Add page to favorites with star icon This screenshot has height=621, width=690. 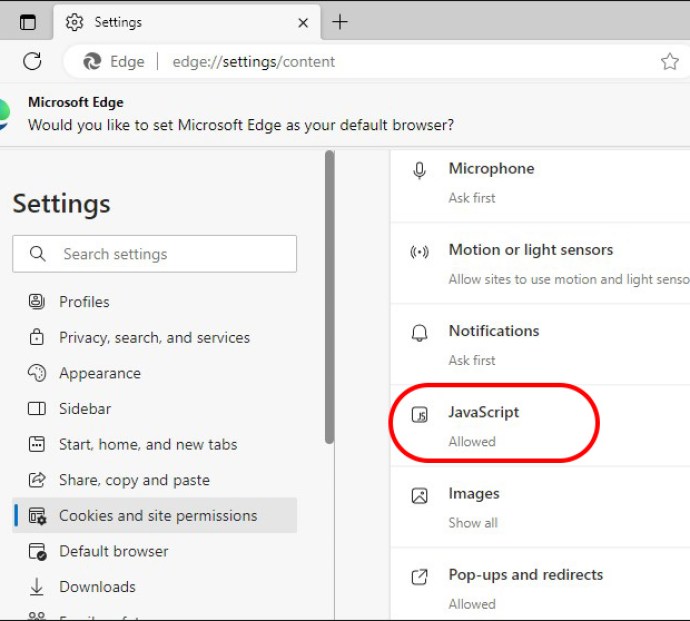coord(669,62)
